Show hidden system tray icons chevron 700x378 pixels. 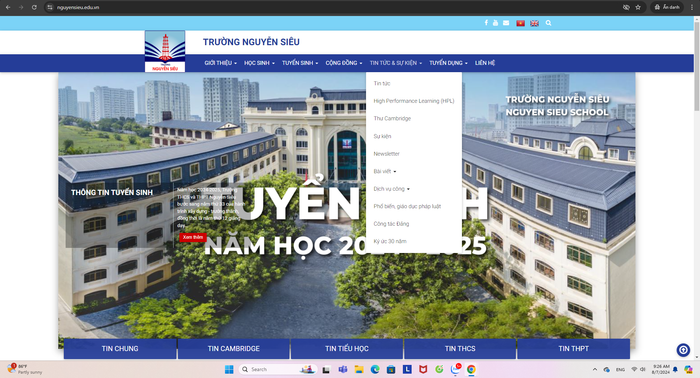click(595, 370)
